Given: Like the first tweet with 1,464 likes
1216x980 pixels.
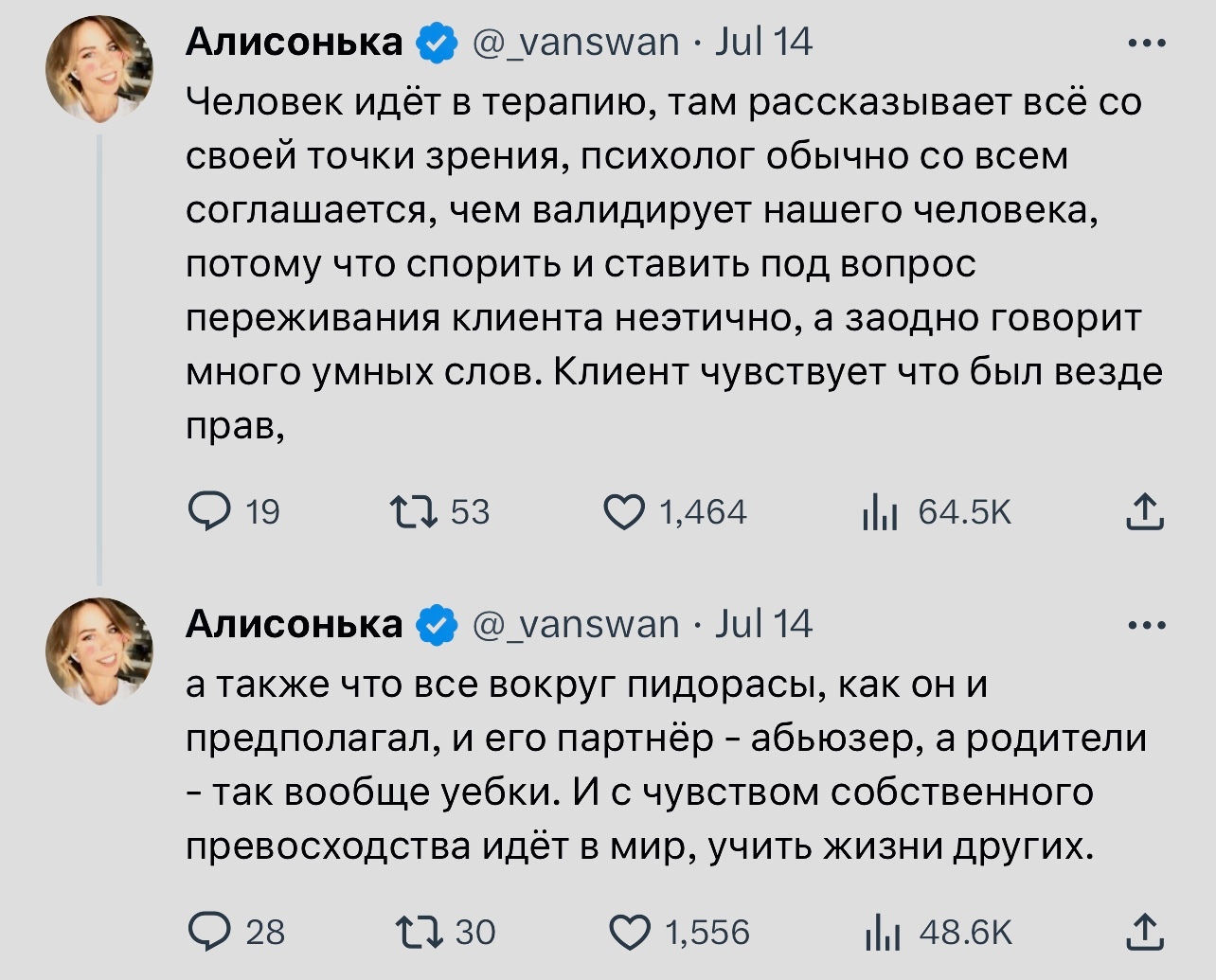Looking at the screenshot, I should tap(624, 512).
